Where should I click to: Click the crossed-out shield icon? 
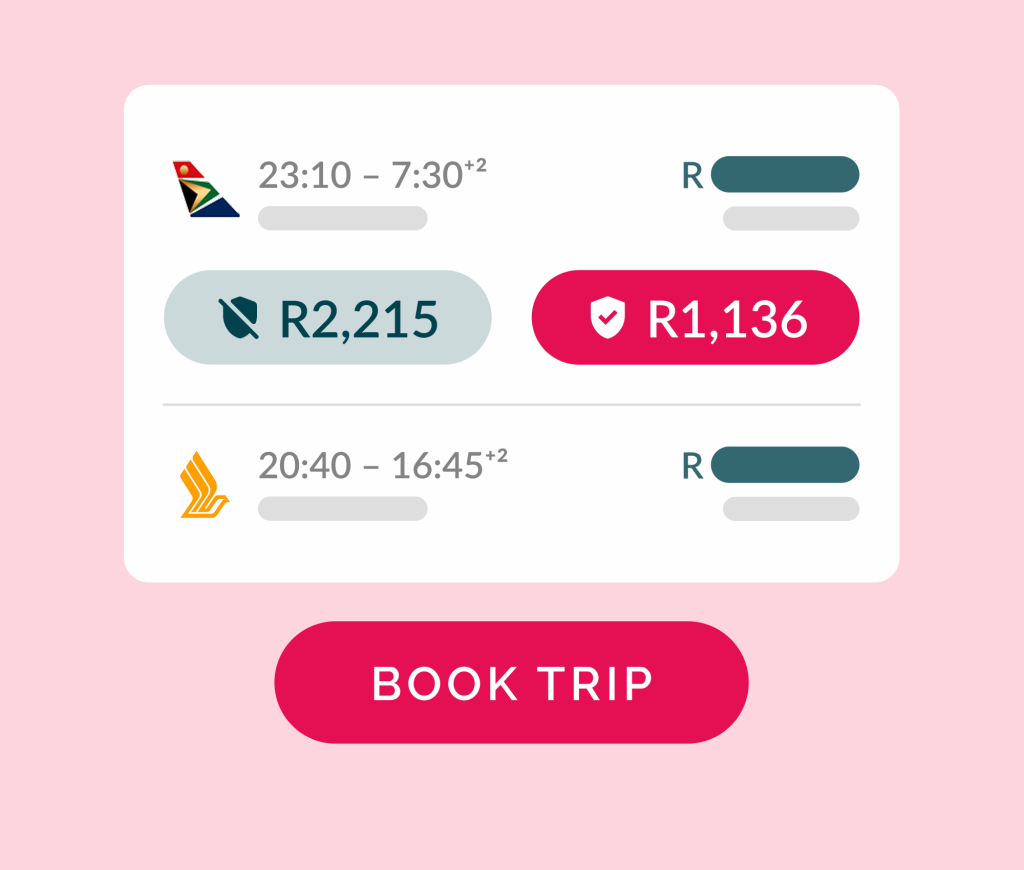click(238, 318)
